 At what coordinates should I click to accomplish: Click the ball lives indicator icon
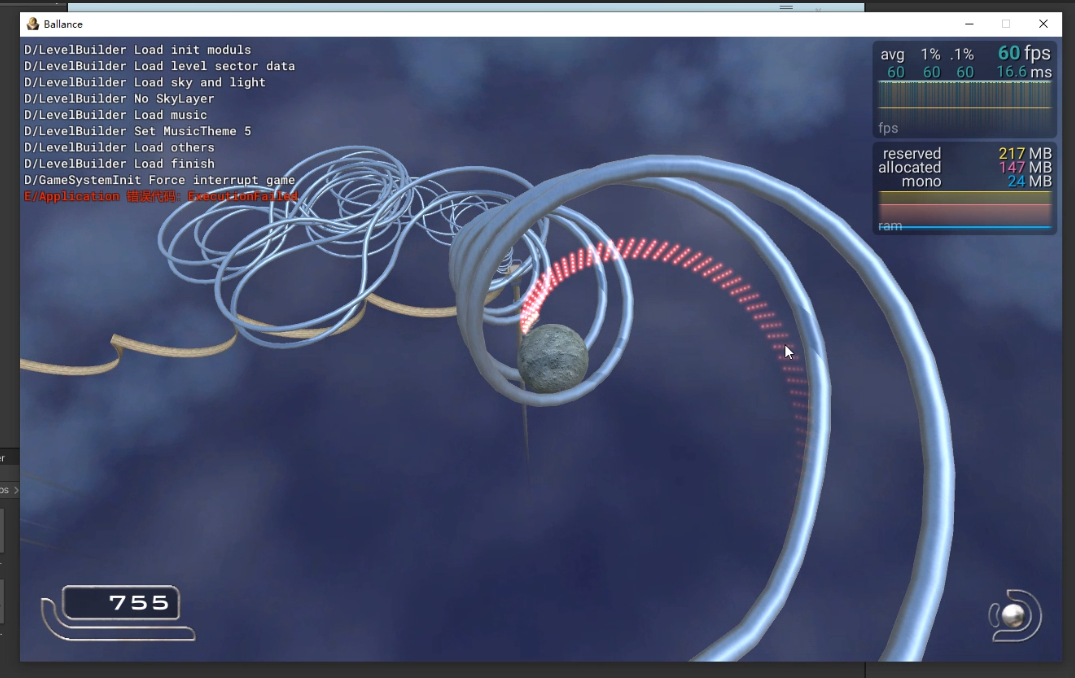pyautogui.click(x=1015, y=616)
